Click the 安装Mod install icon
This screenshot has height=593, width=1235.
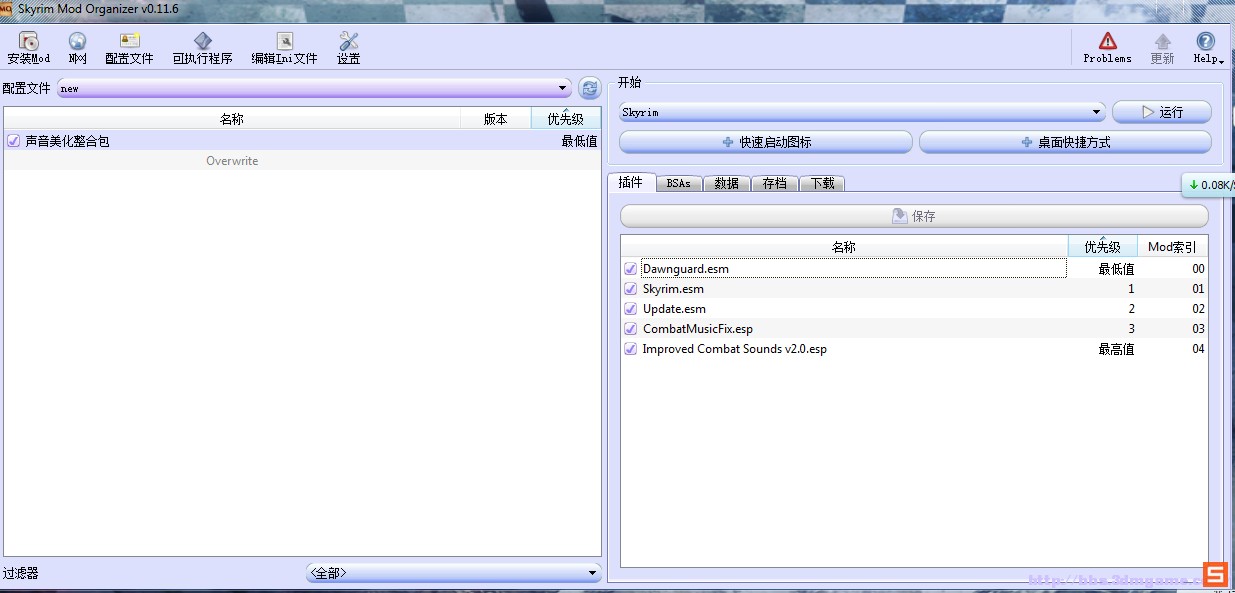(x=28, y=42)
